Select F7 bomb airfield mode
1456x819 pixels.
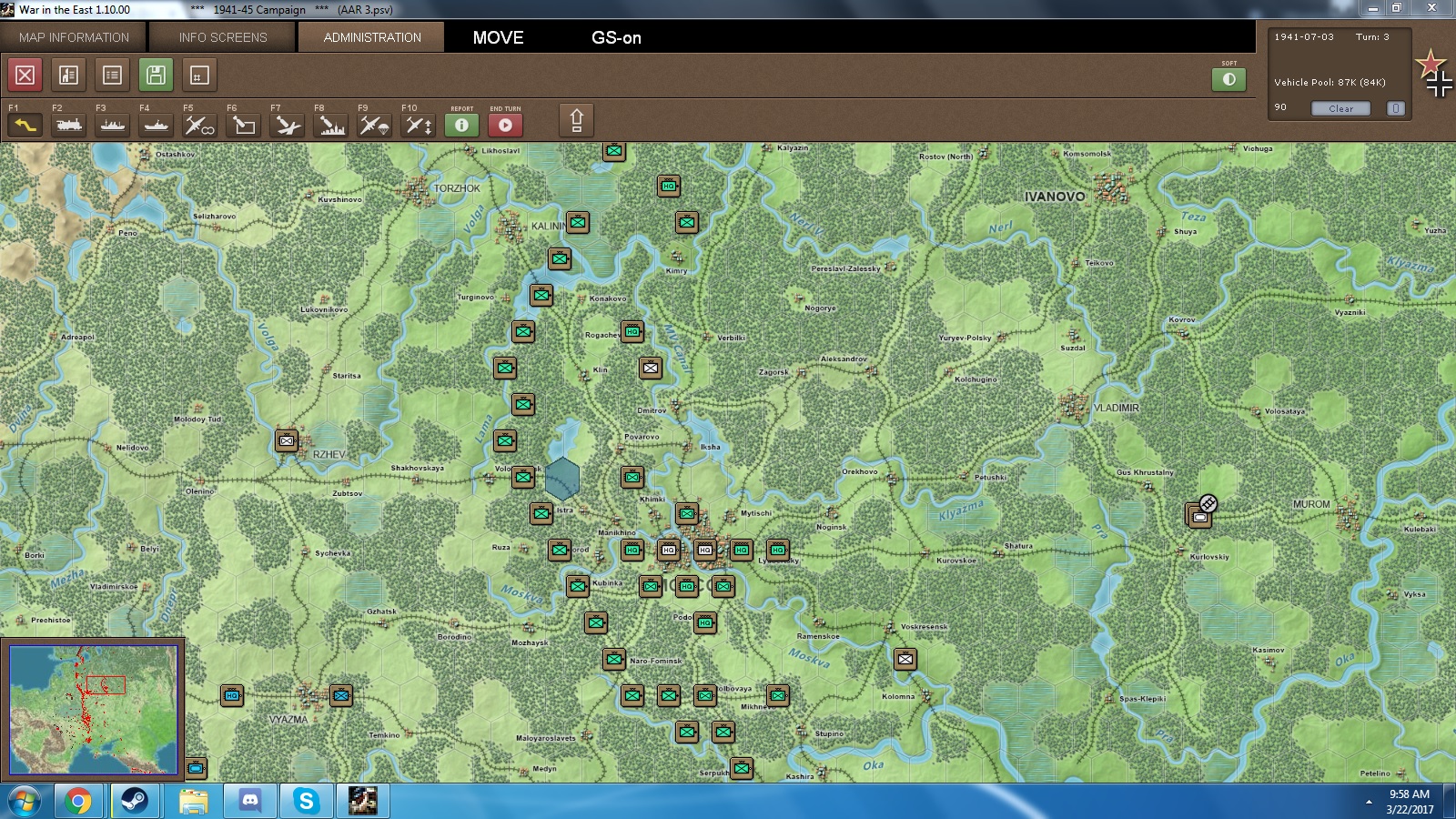288,125
